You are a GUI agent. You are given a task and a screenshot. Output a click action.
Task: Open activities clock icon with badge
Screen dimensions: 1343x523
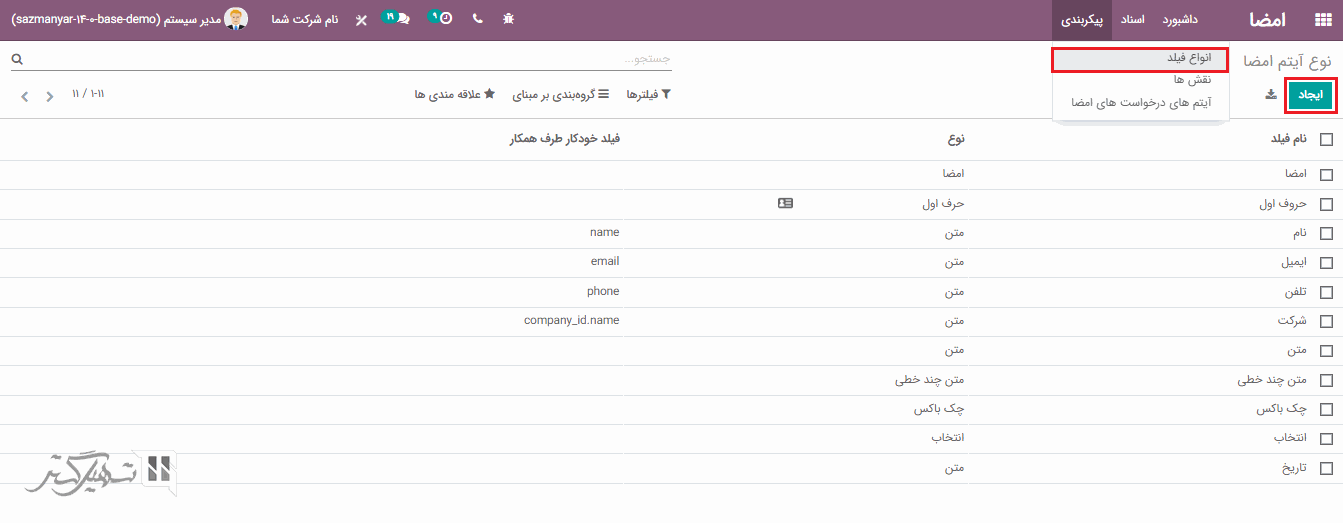(x=440, y=18)
